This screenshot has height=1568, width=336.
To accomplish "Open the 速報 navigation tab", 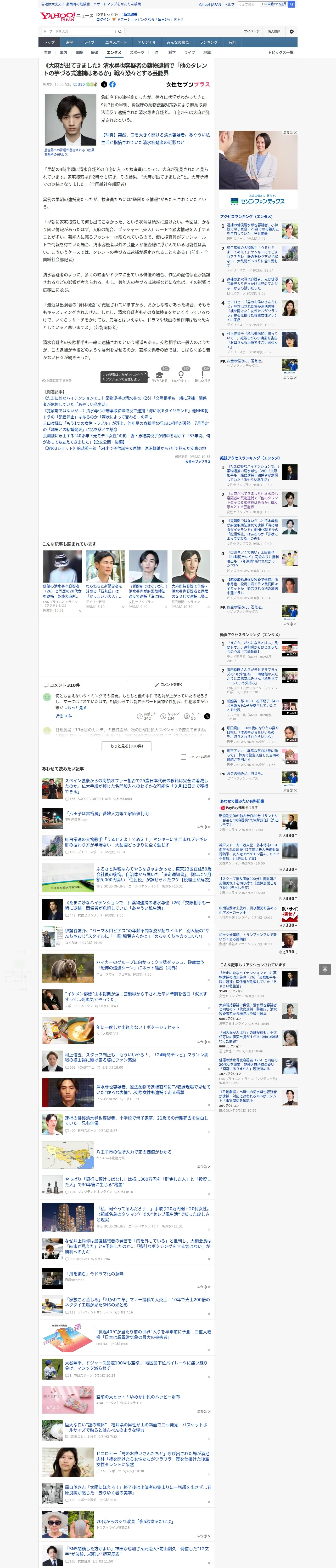I will tap(69, 43).
